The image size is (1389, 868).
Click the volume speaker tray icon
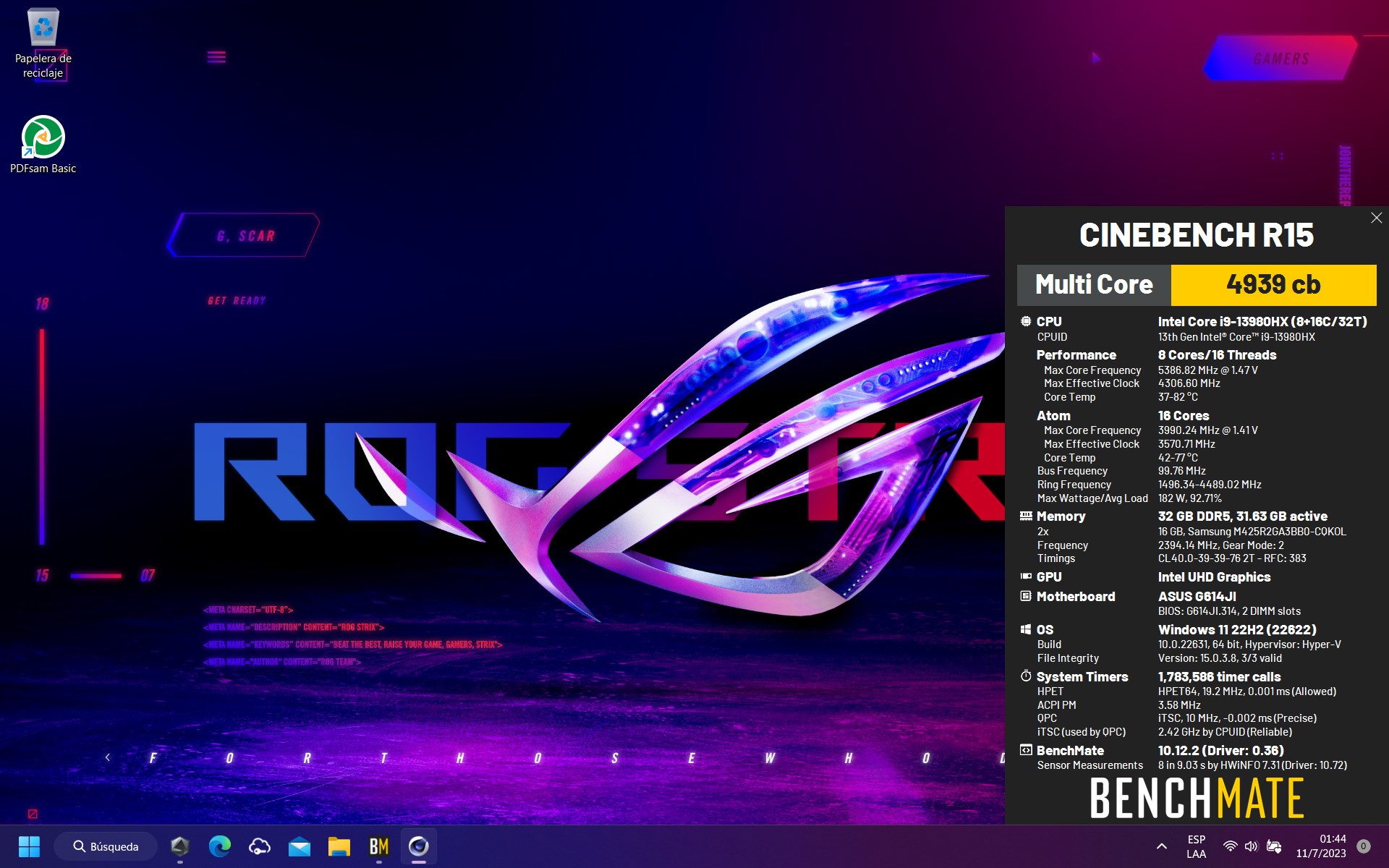coord(1252,846)
